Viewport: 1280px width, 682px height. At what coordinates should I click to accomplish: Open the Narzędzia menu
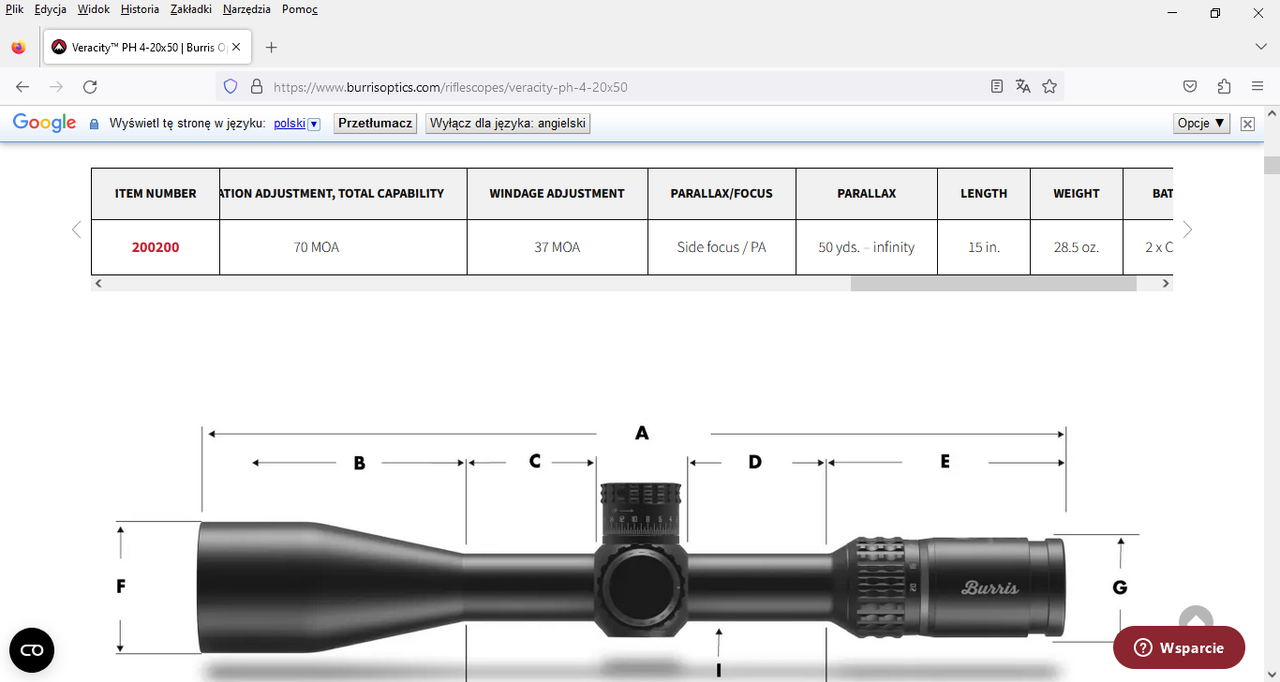click(x=246, y=9)
